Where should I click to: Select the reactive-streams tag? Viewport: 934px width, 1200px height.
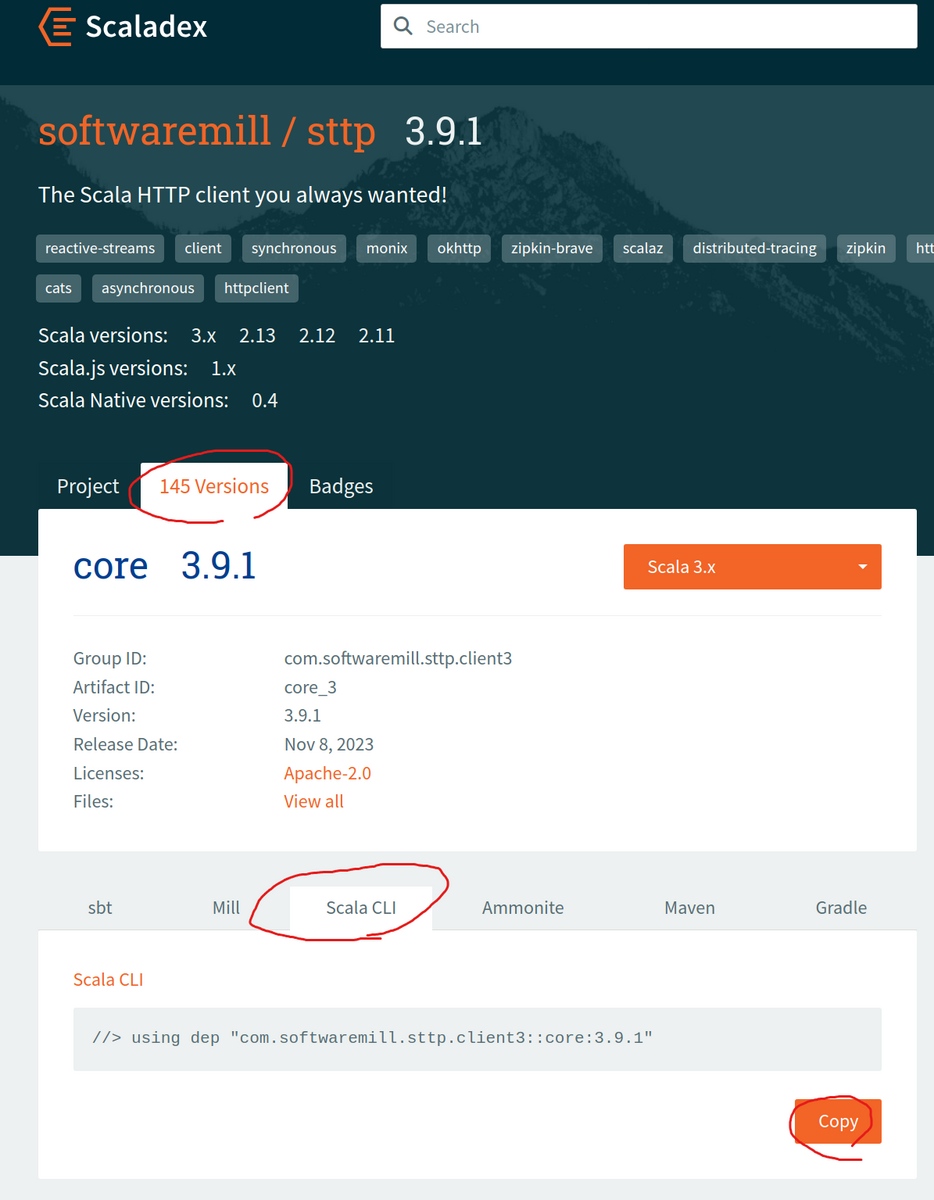pyautogui.click(x=100, y=248)
